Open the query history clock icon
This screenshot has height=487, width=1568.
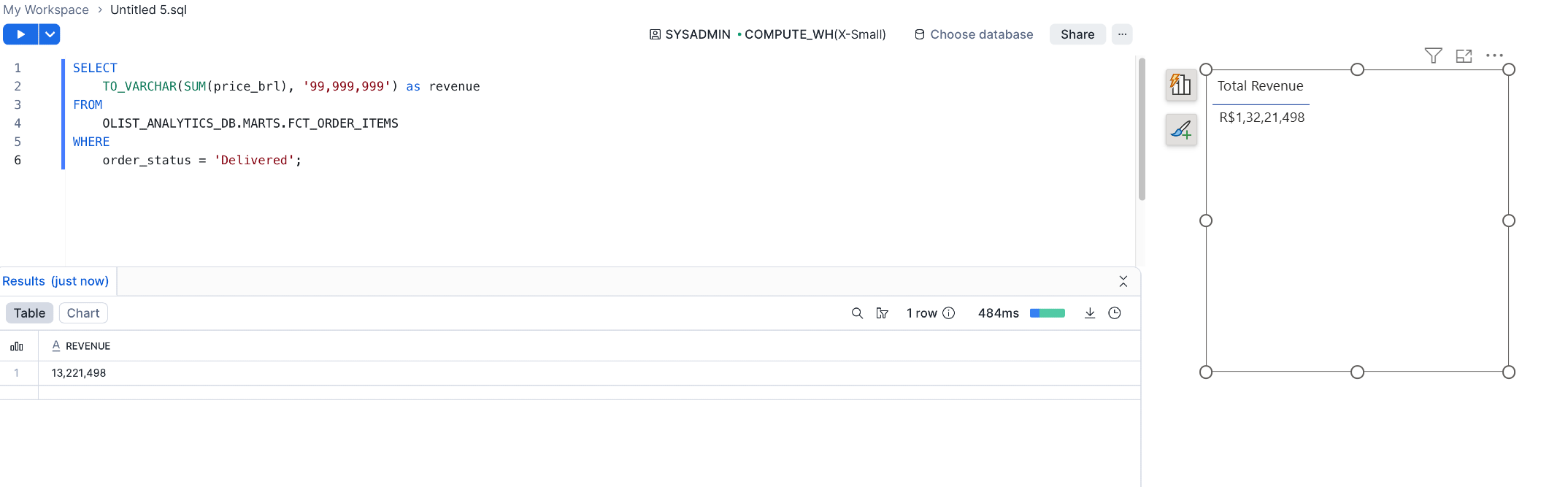pos(1114,313)
